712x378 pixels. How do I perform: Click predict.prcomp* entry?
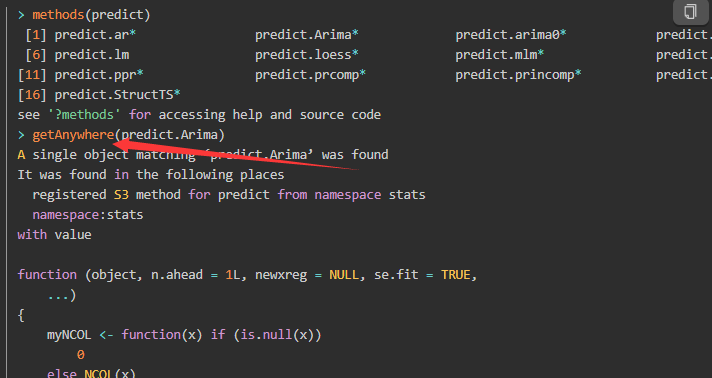tap(311, 75)
